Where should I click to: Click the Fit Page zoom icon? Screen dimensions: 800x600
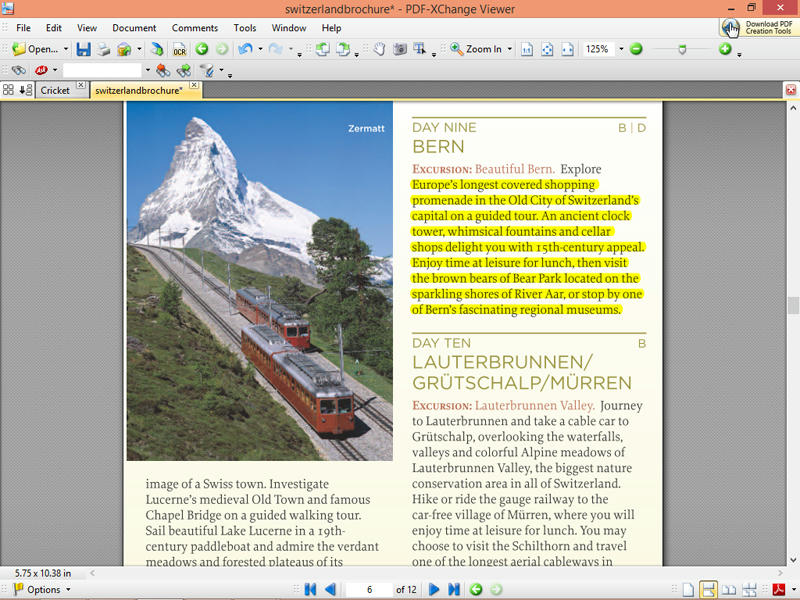547,49
